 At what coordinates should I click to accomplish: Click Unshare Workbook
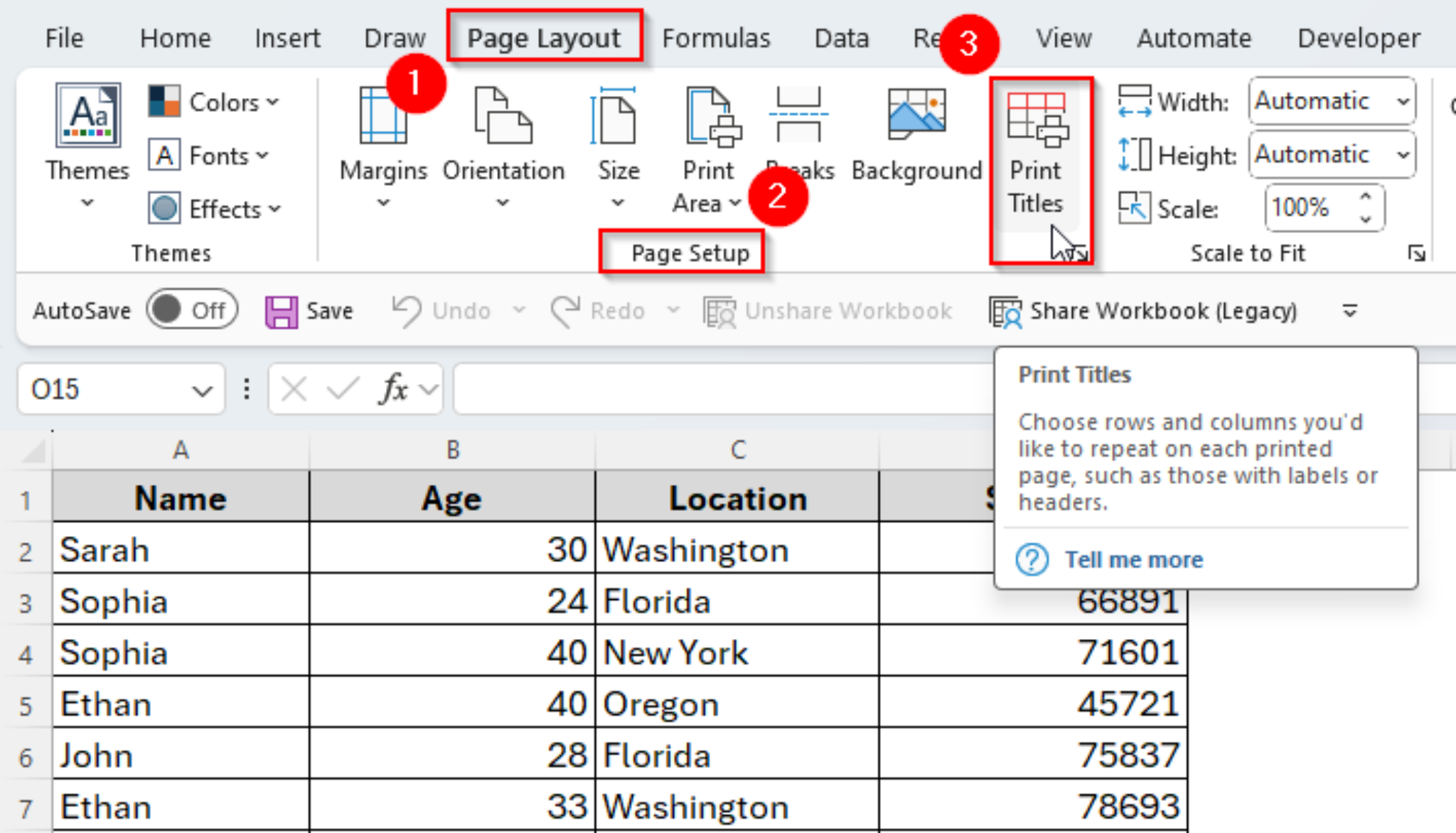coord(827,311)
